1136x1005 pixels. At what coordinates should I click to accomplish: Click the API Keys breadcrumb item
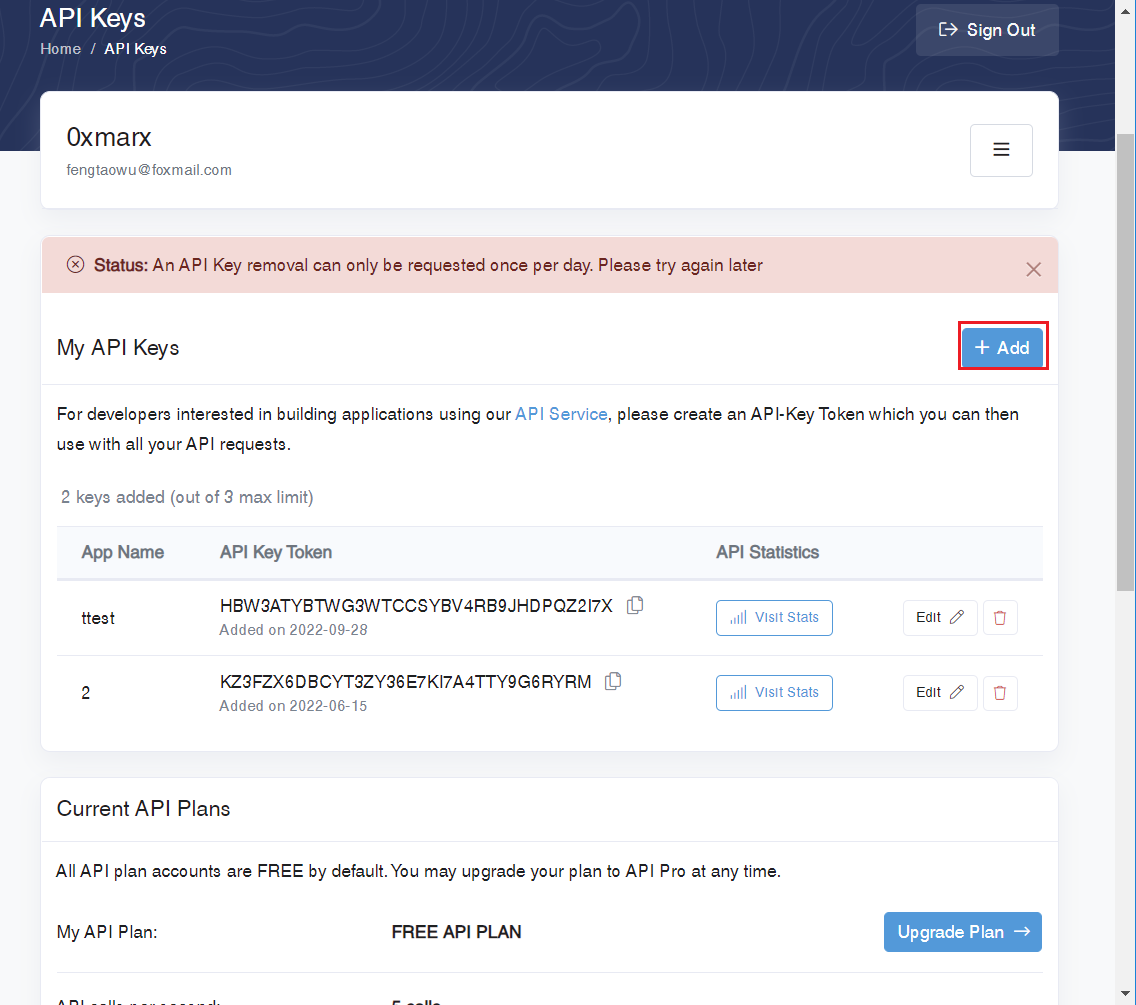coord(135,49)
